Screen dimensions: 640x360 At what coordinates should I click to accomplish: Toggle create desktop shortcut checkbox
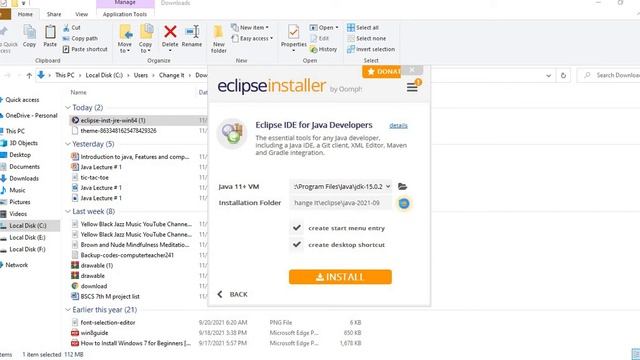pyautogui.click(x=297, y=244)
